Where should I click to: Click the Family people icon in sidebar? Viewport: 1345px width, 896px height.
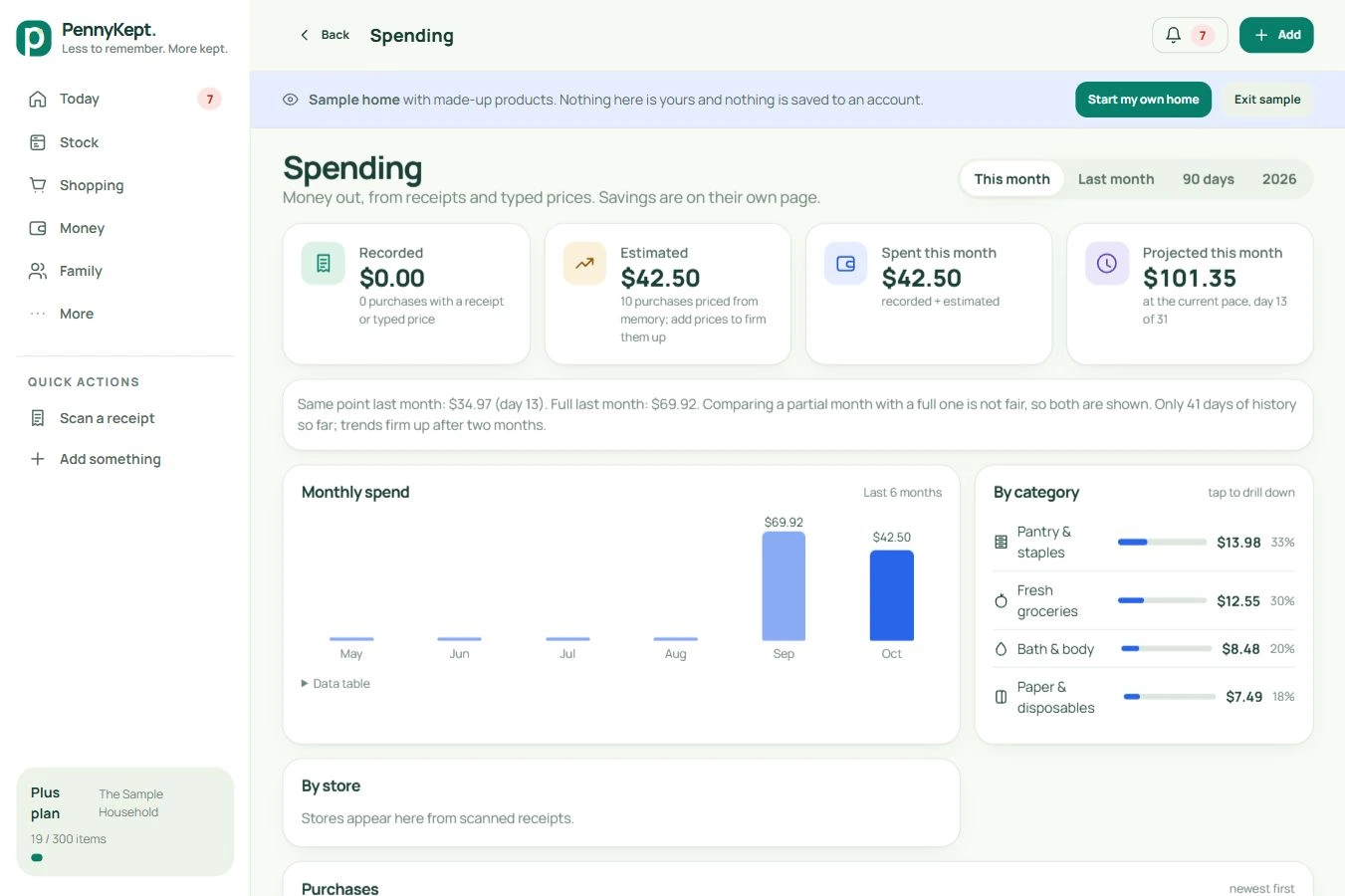[x=38, y=271]
